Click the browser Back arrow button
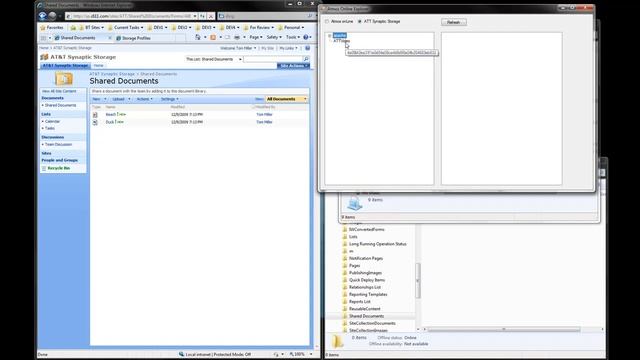 point(42,16)
